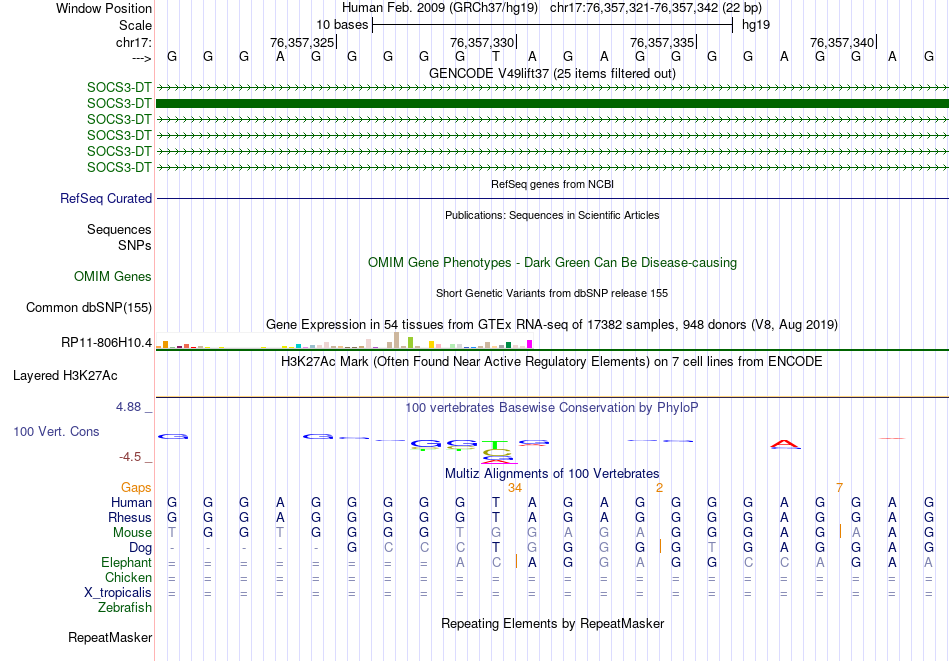Click the RepeatMasker track label
Screen dimensions: 950x661
[110, 637]
